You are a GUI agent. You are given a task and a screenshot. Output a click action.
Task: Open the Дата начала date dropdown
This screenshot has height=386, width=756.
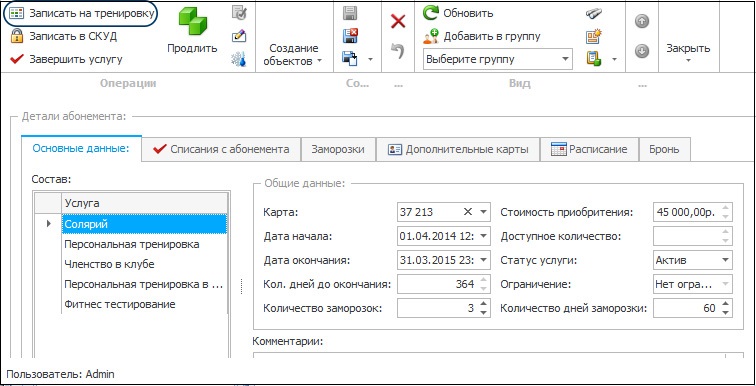point(483,236)
